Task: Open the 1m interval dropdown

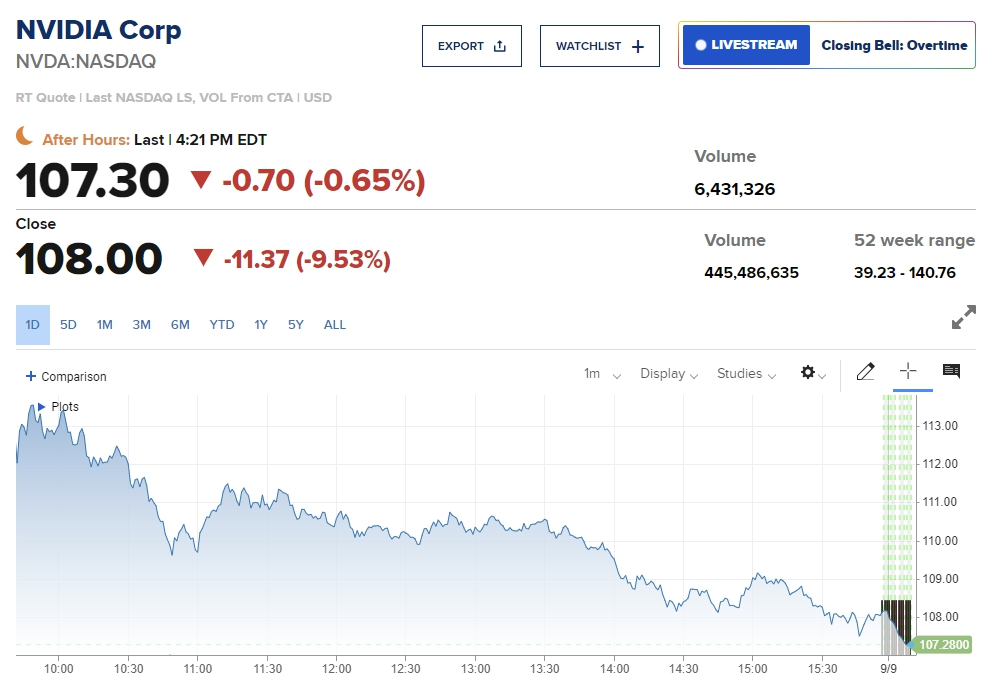Action: tap(602, 374)
